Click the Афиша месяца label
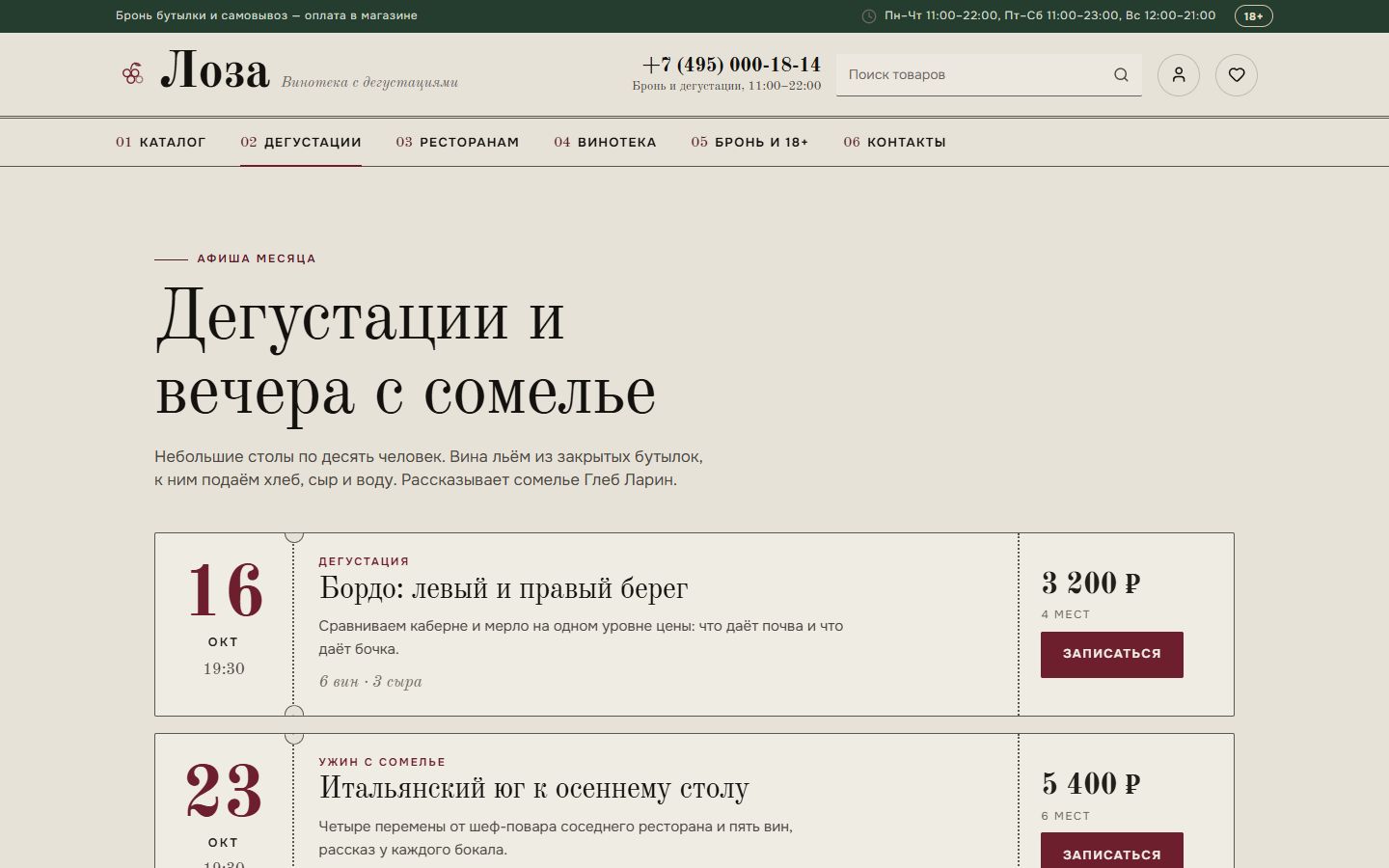 click(257, 258)
